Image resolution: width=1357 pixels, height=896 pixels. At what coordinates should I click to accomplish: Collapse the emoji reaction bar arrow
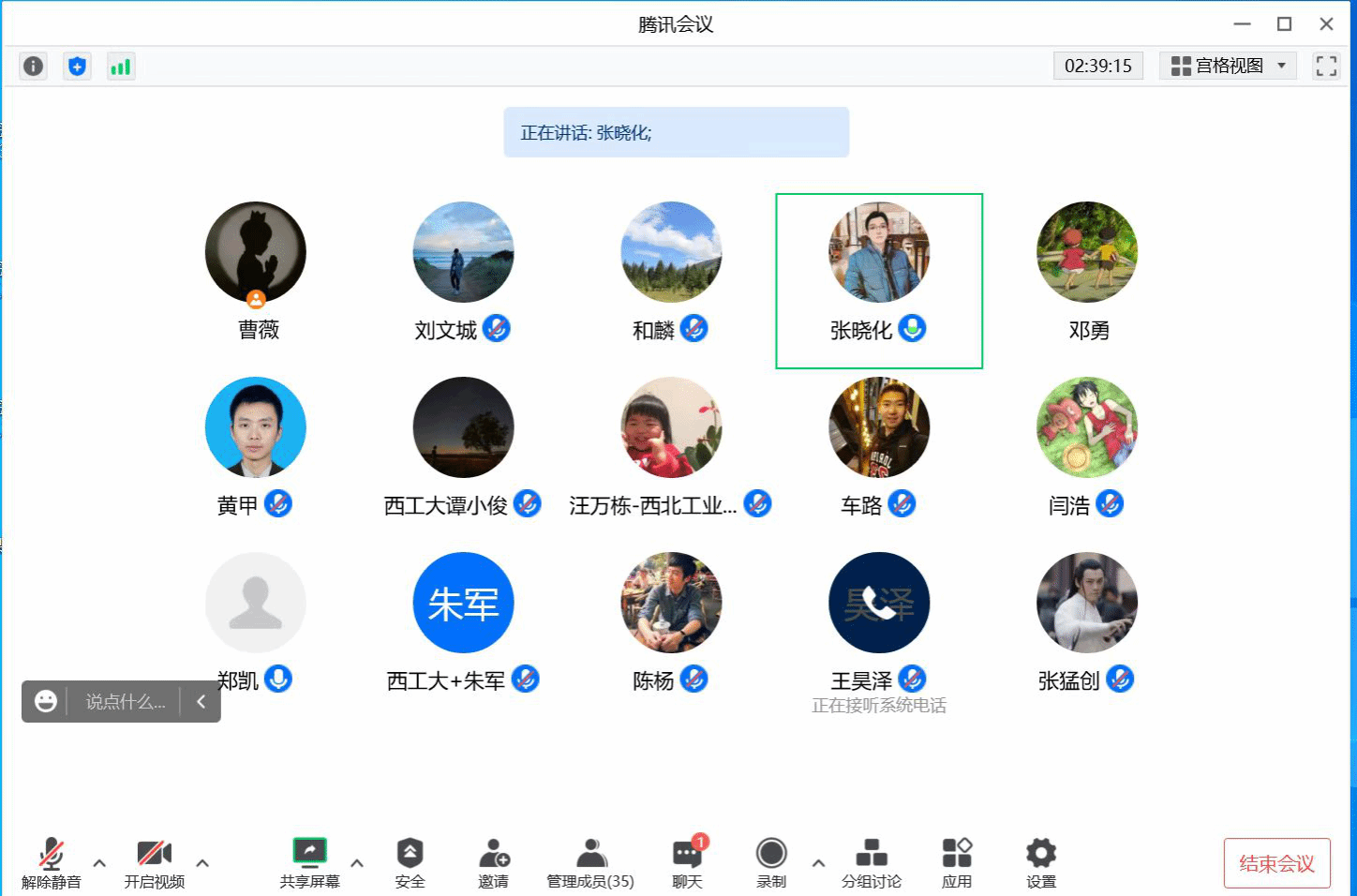click(201, 701)
